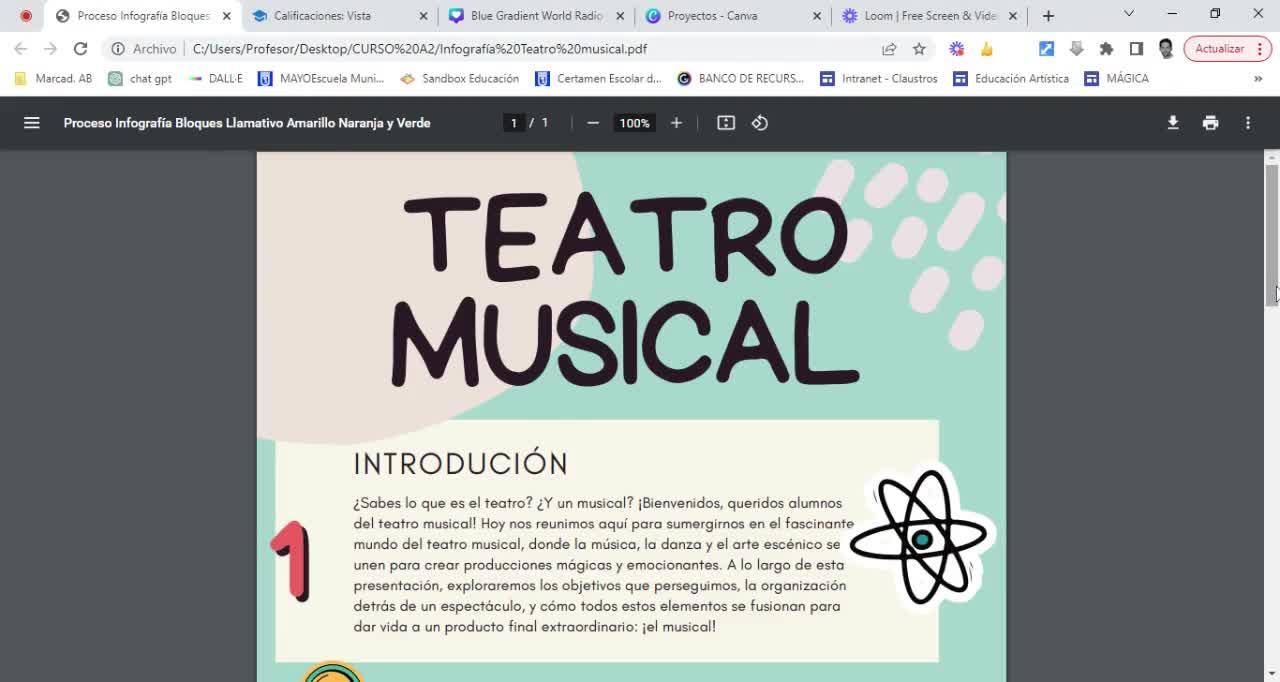Zoom out the PDF with minus
Image resolution: width=1280 pixels, height=682 pixels.
(593, 123)
